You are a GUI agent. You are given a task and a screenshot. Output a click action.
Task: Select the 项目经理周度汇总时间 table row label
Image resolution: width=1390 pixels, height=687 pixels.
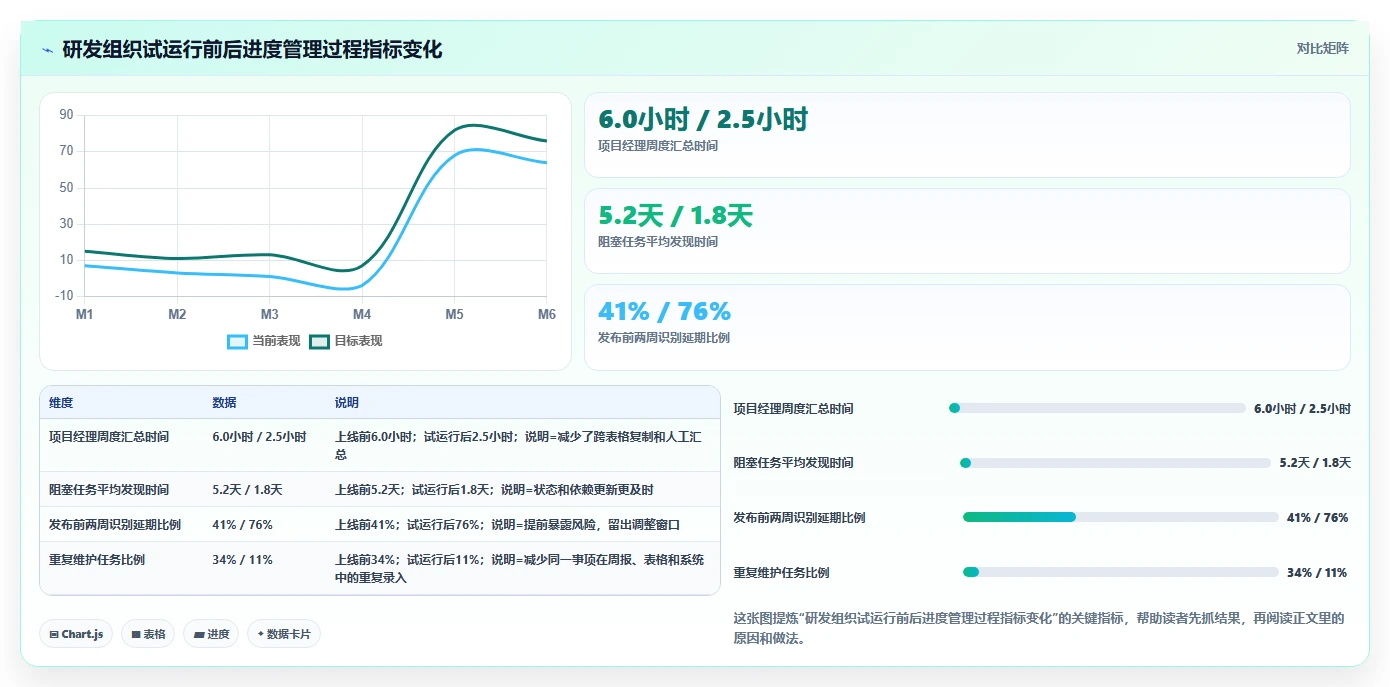click(x=109, y=437)
